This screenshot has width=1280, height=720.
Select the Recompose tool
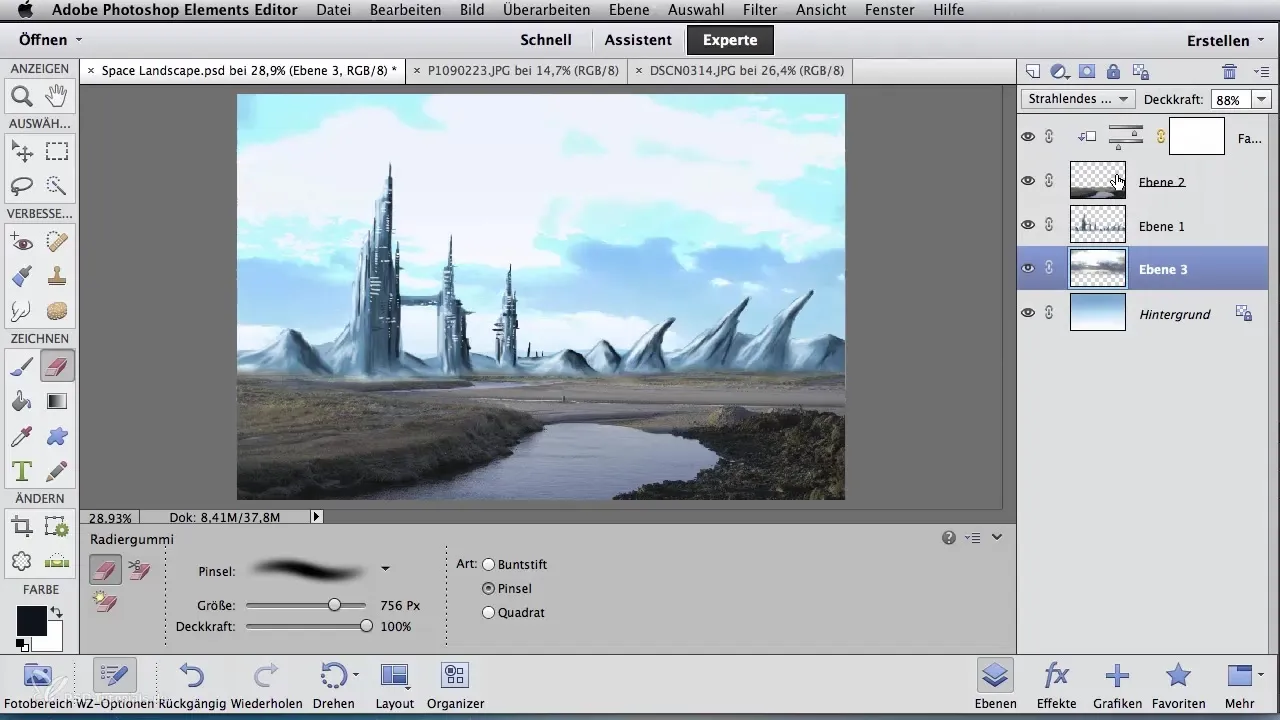click(57, 526)
